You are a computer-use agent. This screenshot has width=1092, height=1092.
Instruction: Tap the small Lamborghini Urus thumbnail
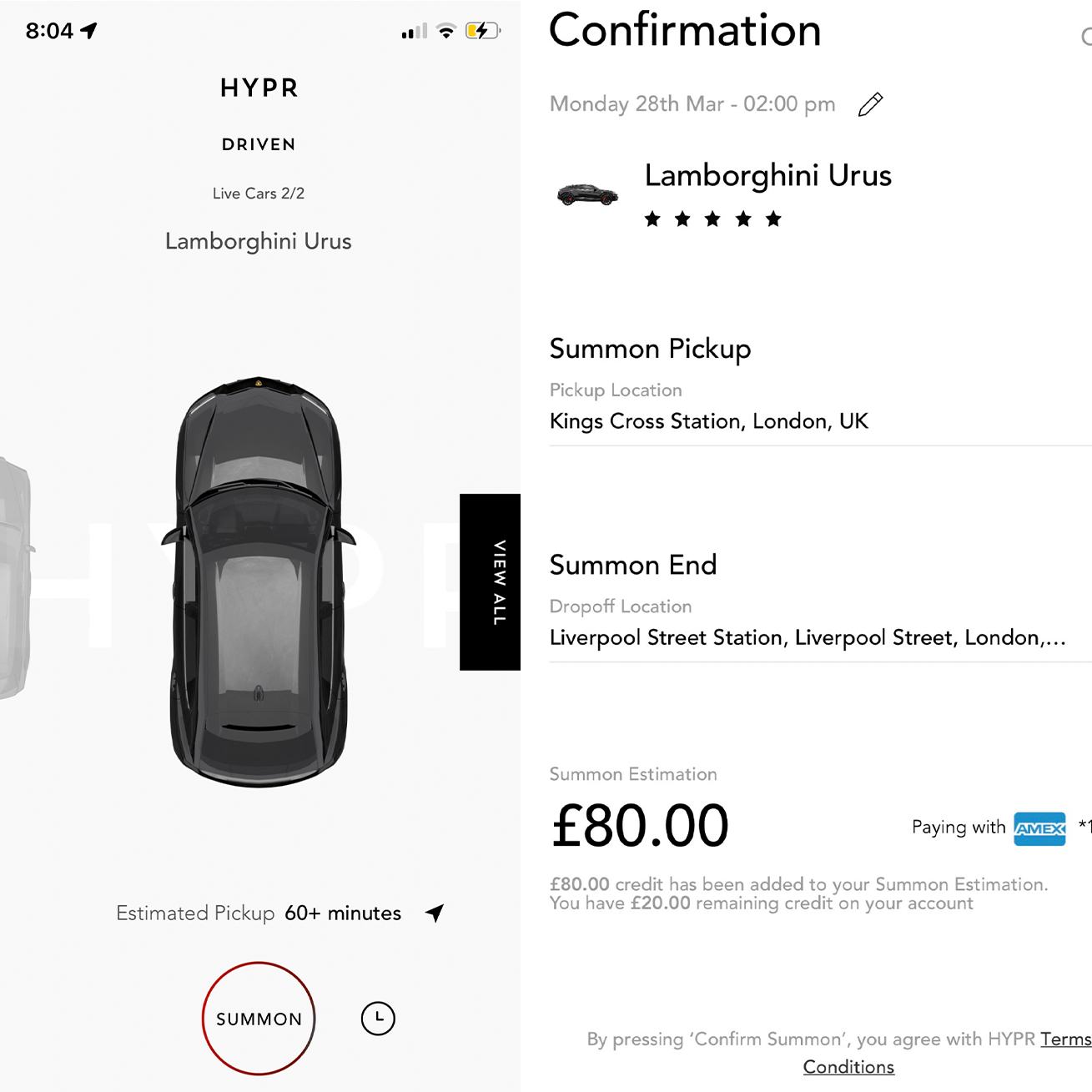tap(587, 195)
